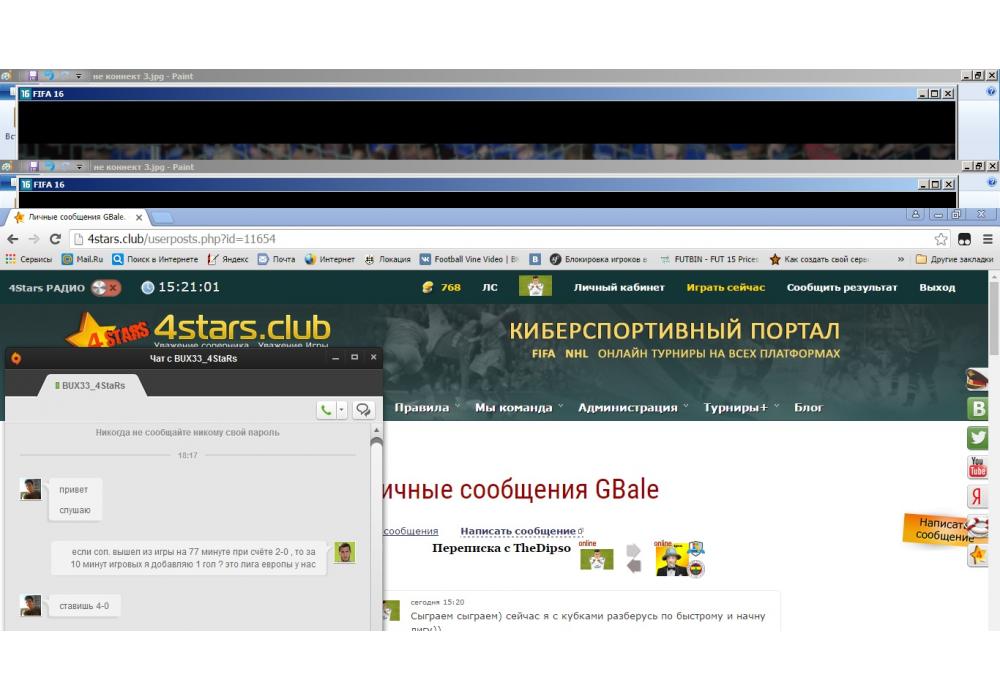Reload the 4stars.club page
The height and width of the screenshot is (700, 1000).
coord(55,239)
